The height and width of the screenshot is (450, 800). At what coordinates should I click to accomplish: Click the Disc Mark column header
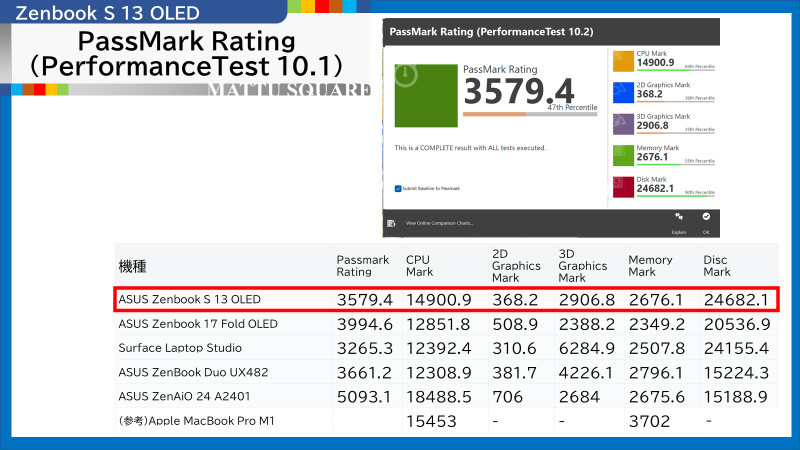pos(717,266)
